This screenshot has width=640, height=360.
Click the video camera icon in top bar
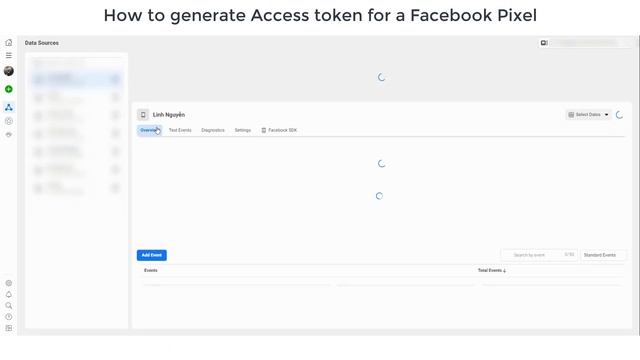(544, 43)
